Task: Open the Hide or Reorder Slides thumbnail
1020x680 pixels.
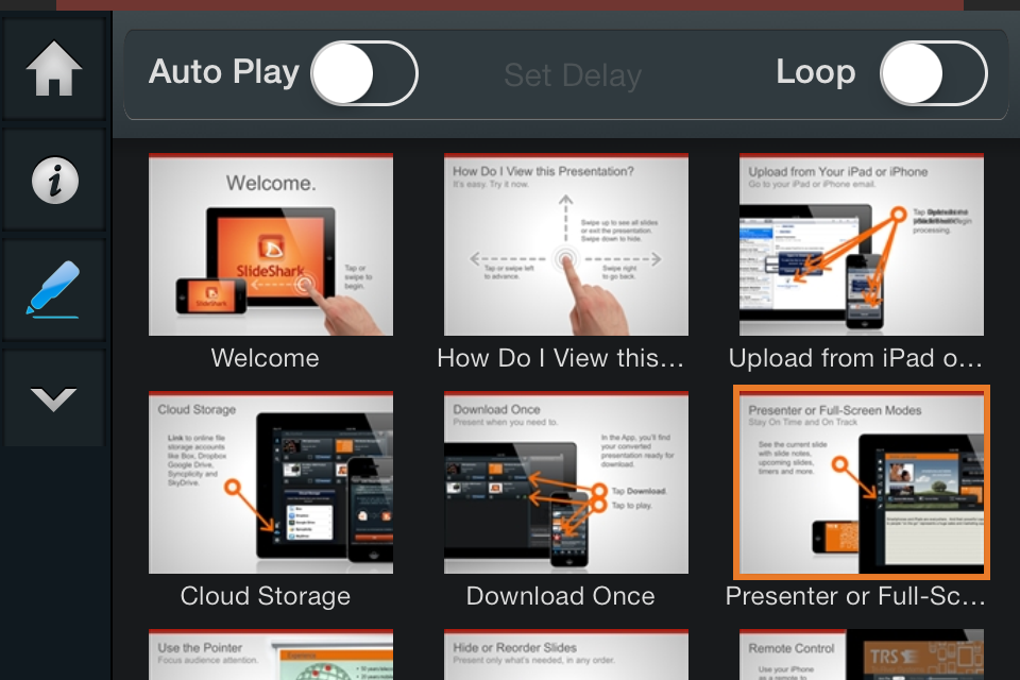Action: click(566, 655)
